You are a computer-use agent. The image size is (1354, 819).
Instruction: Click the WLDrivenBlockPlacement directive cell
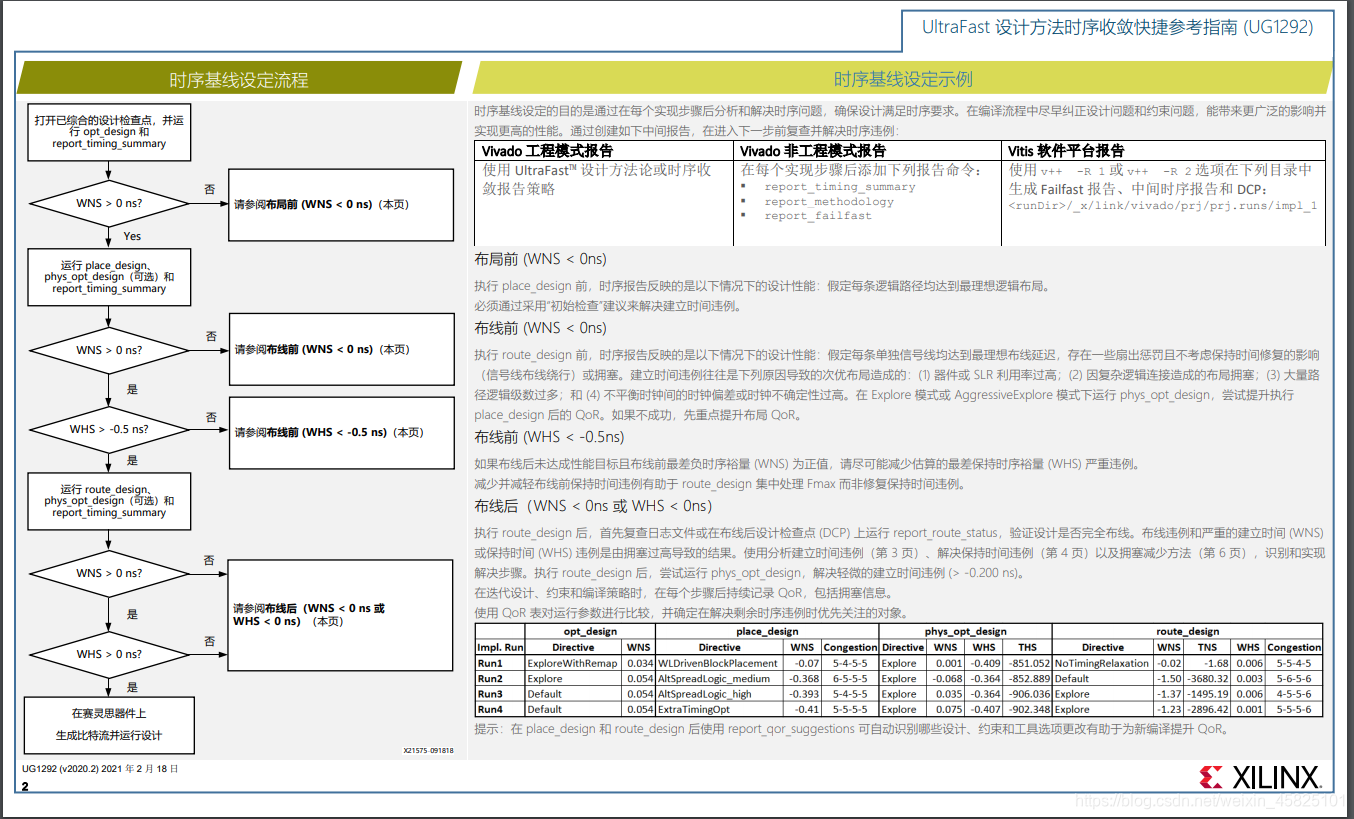[719, 662]
